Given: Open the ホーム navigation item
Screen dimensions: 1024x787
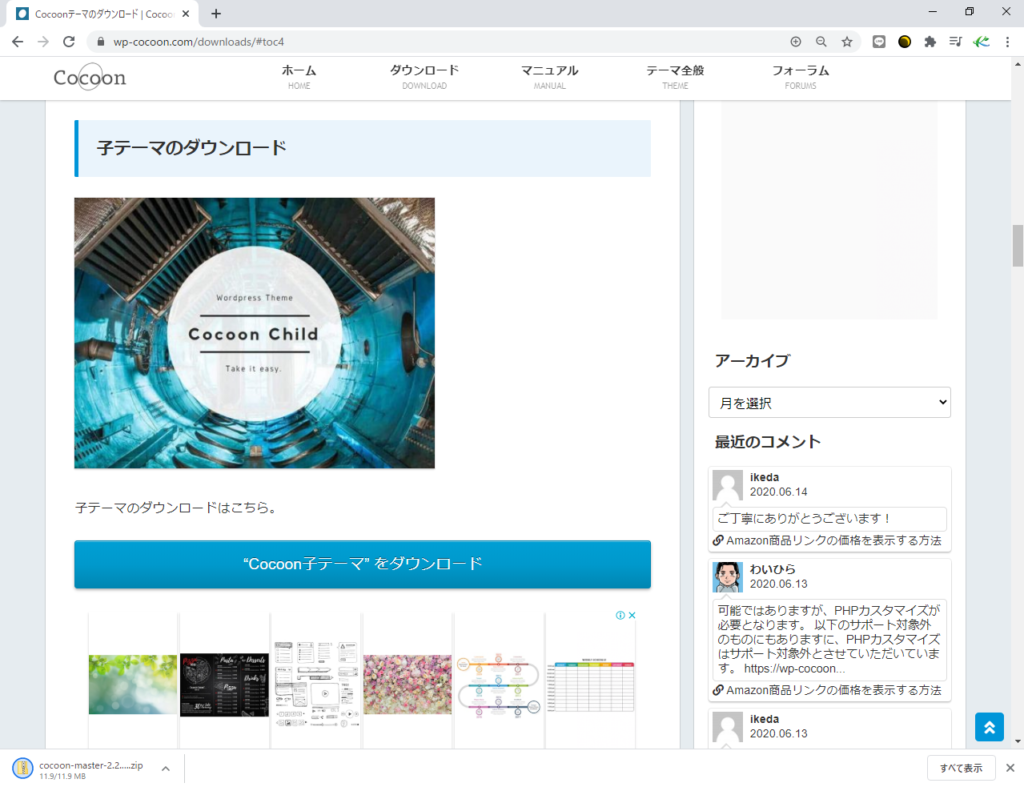Looking at the screenshot, I should 299,76.
